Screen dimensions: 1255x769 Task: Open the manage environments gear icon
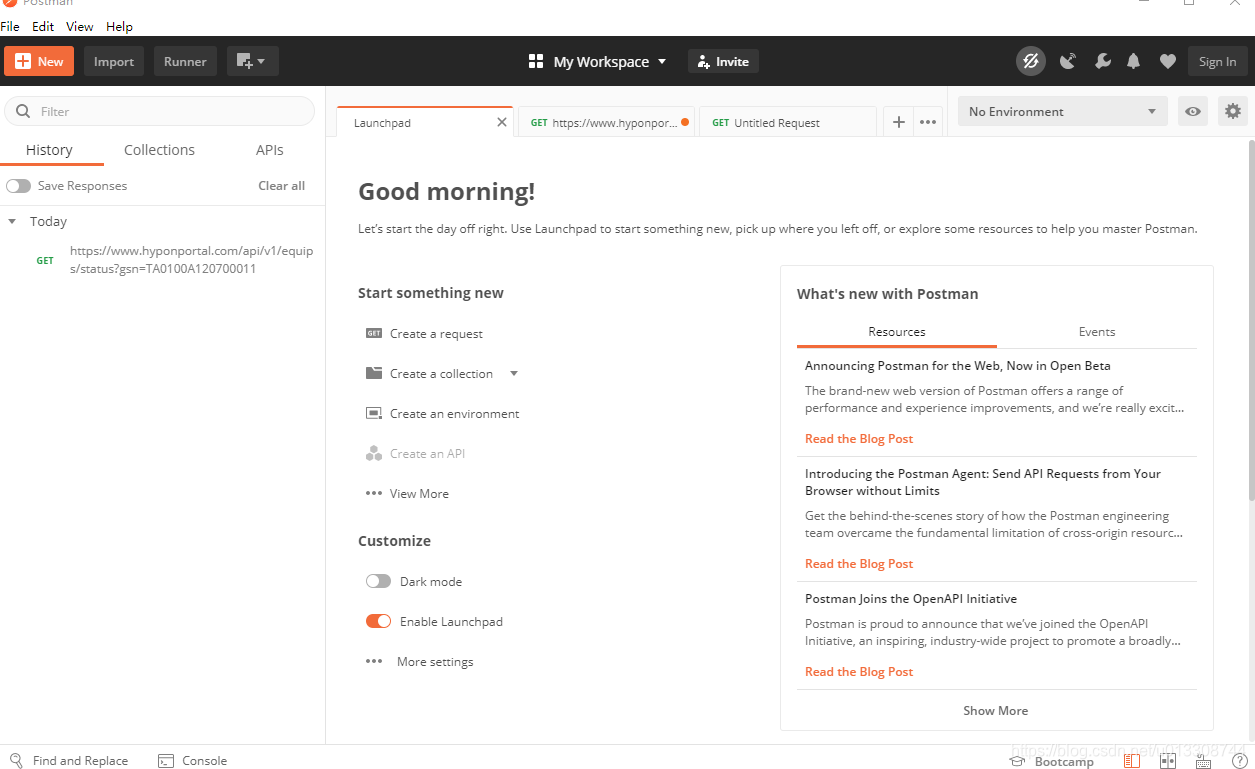pyautogui.click(x=1233, y=111)
